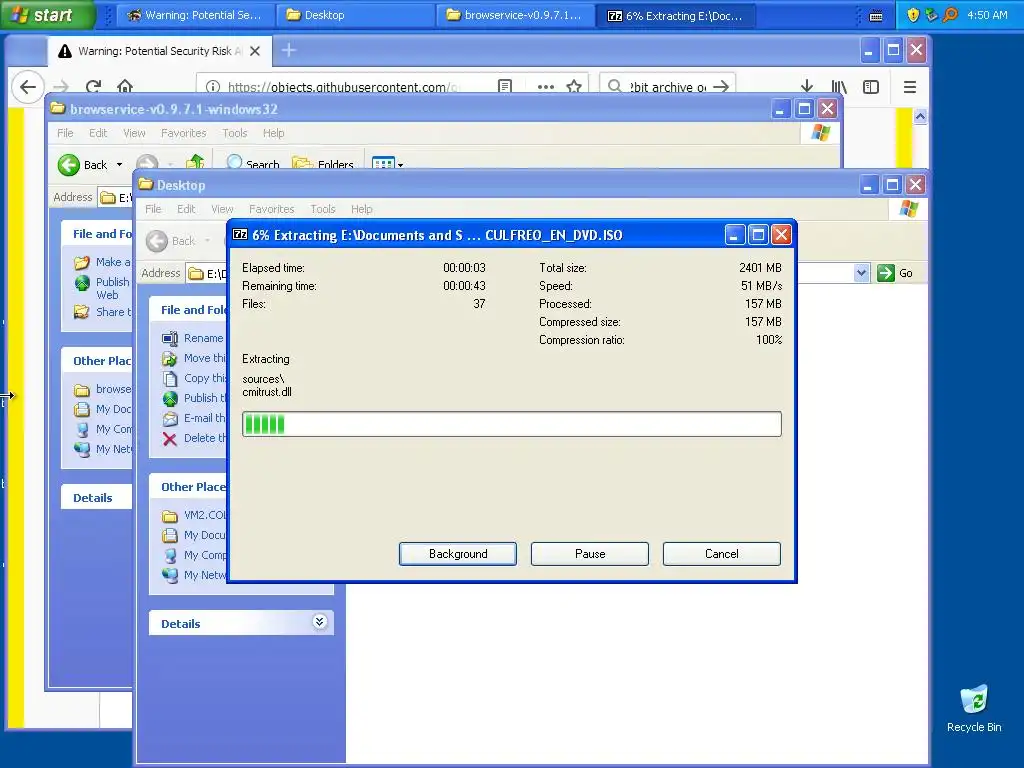The height and width of the screenshot is (768, 1024).
Task: Open the Recycle Bin icon
Action: click(974, 709)
